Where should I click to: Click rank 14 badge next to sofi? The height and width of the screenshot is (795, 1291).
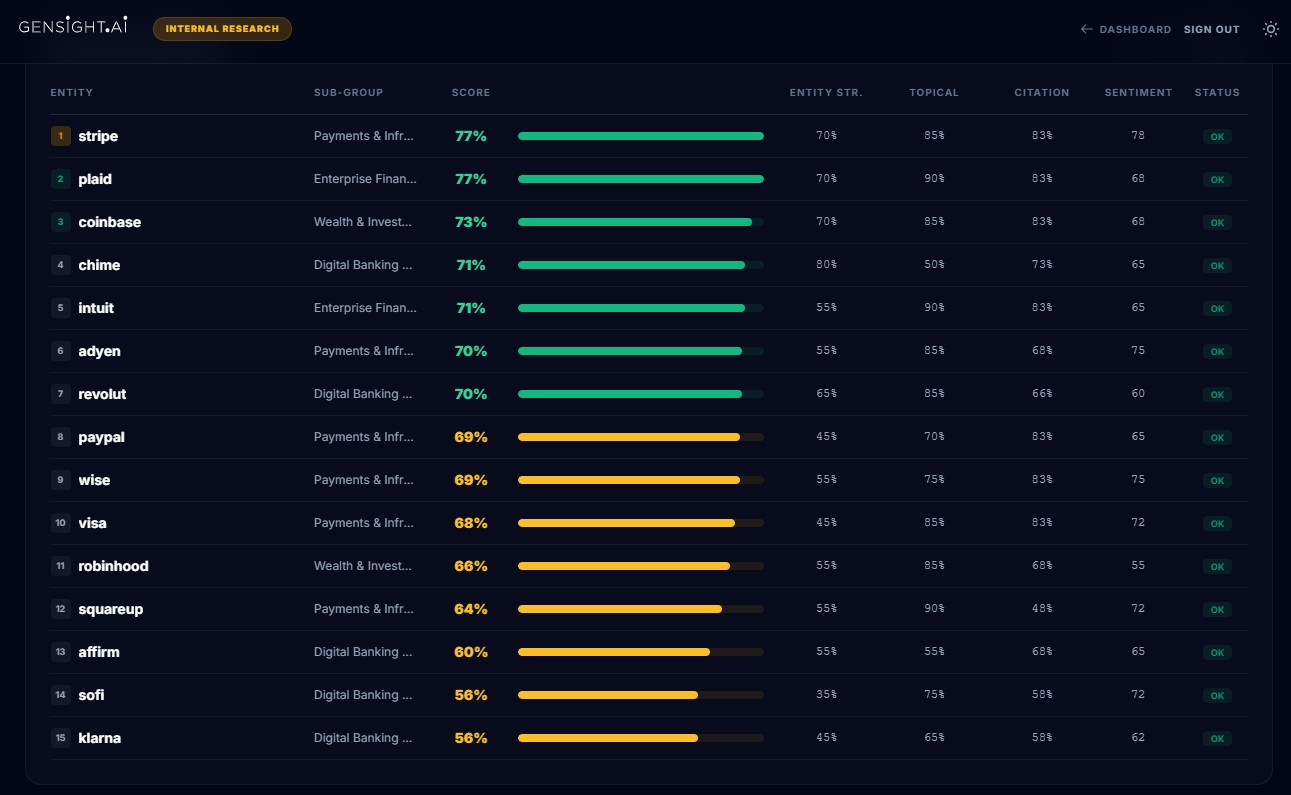tap(60, 695)
